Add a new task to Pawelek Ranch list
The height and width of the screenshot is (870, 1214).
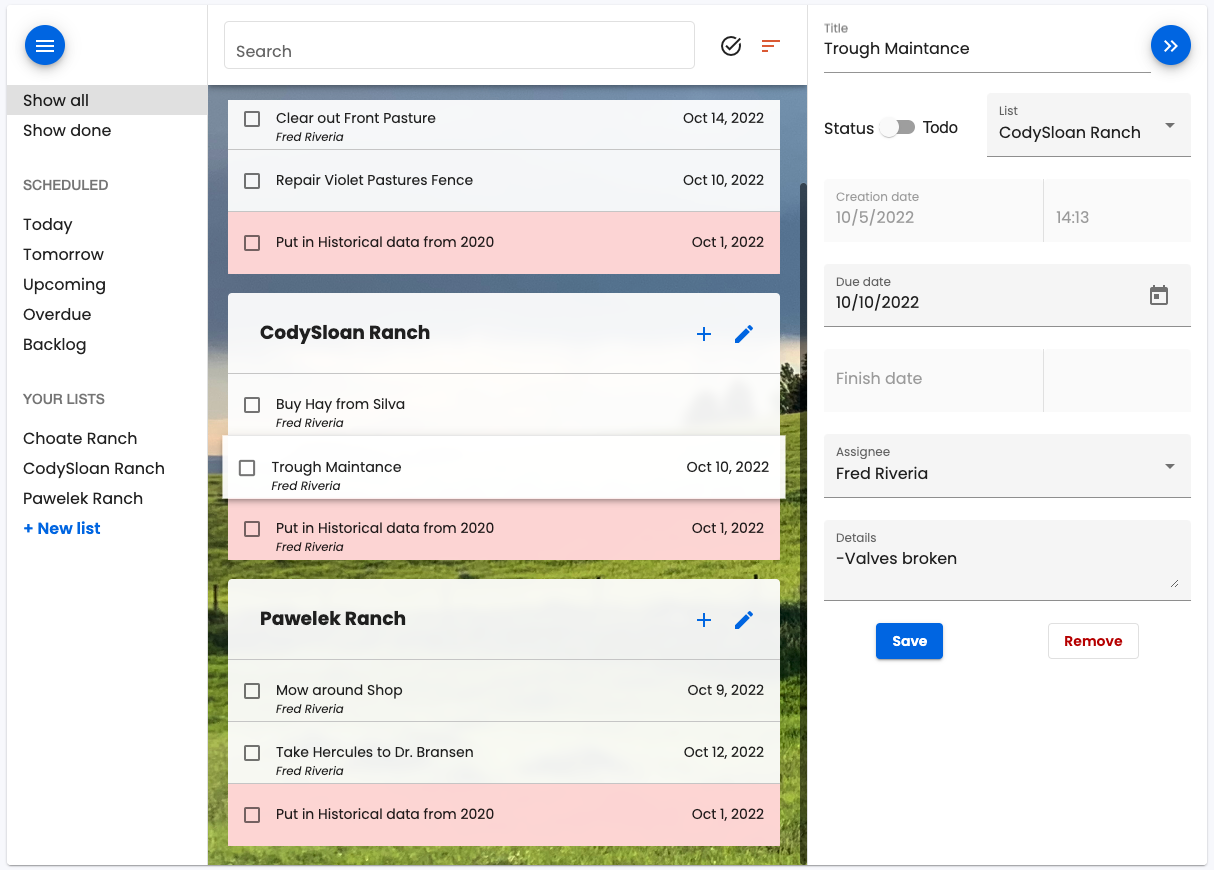703,620
